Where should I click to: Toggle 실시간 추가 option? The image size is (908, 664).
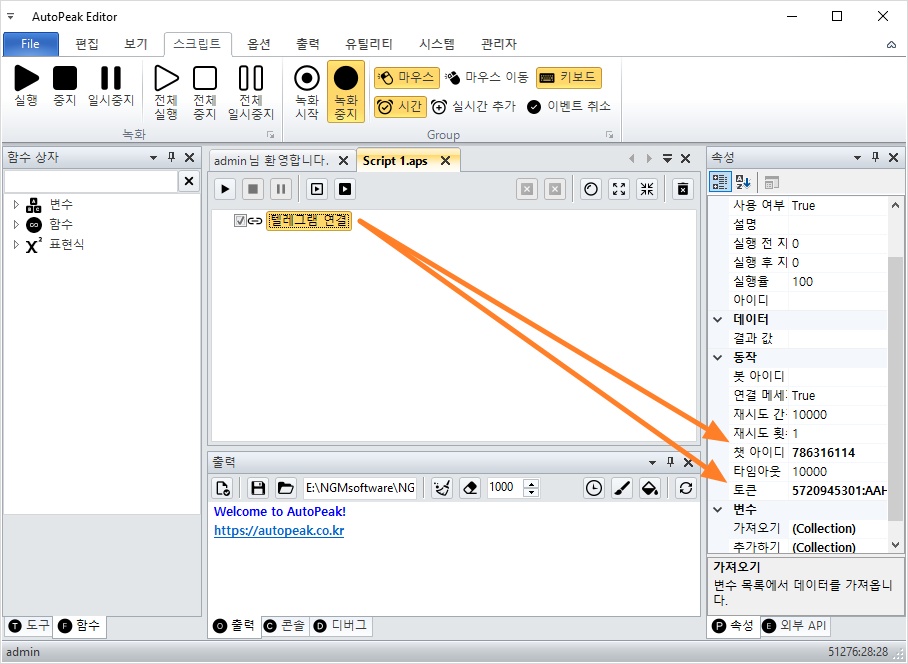(x=474, y=106)
